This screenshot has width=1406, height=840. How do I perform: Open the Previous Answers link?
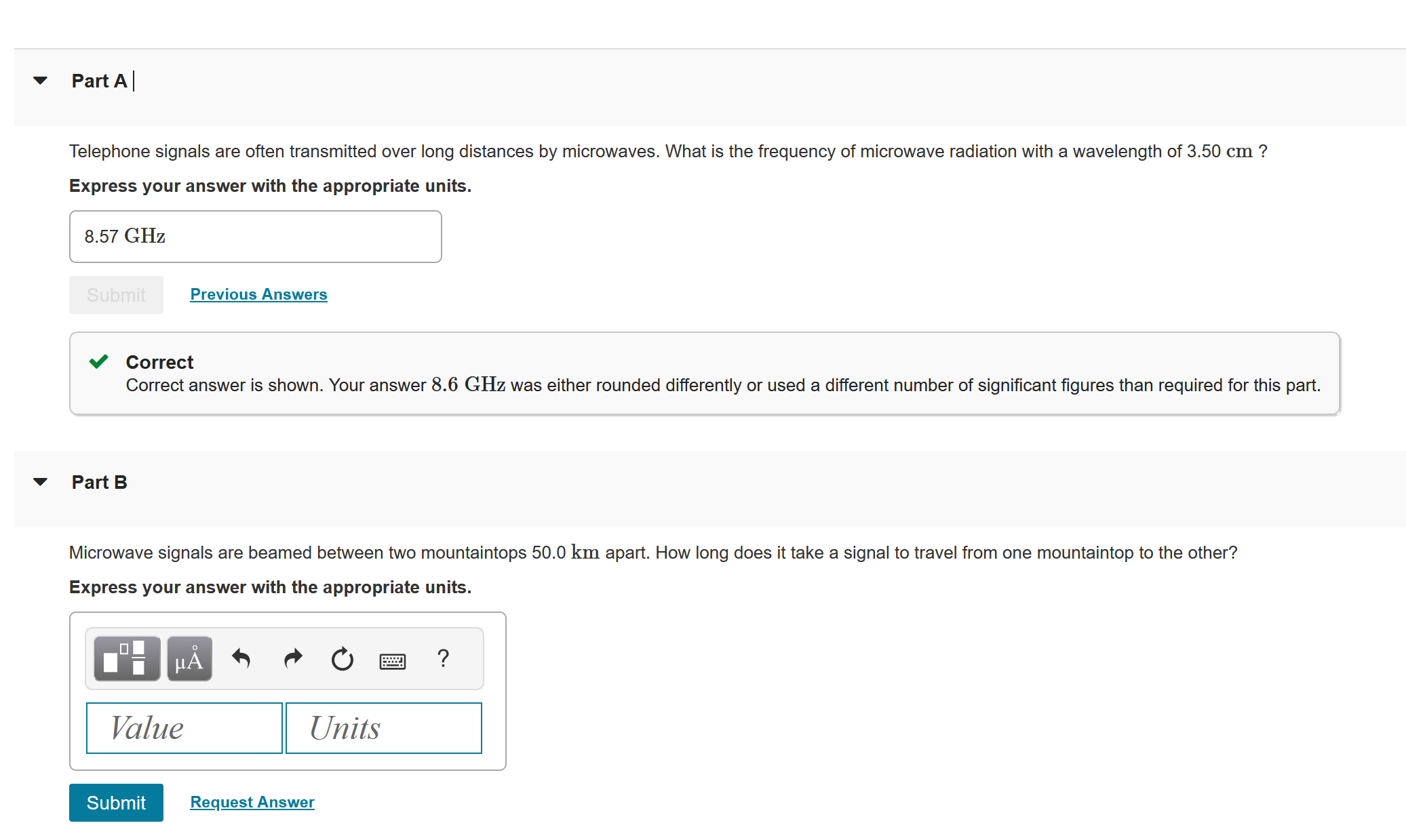pos(258,294)
